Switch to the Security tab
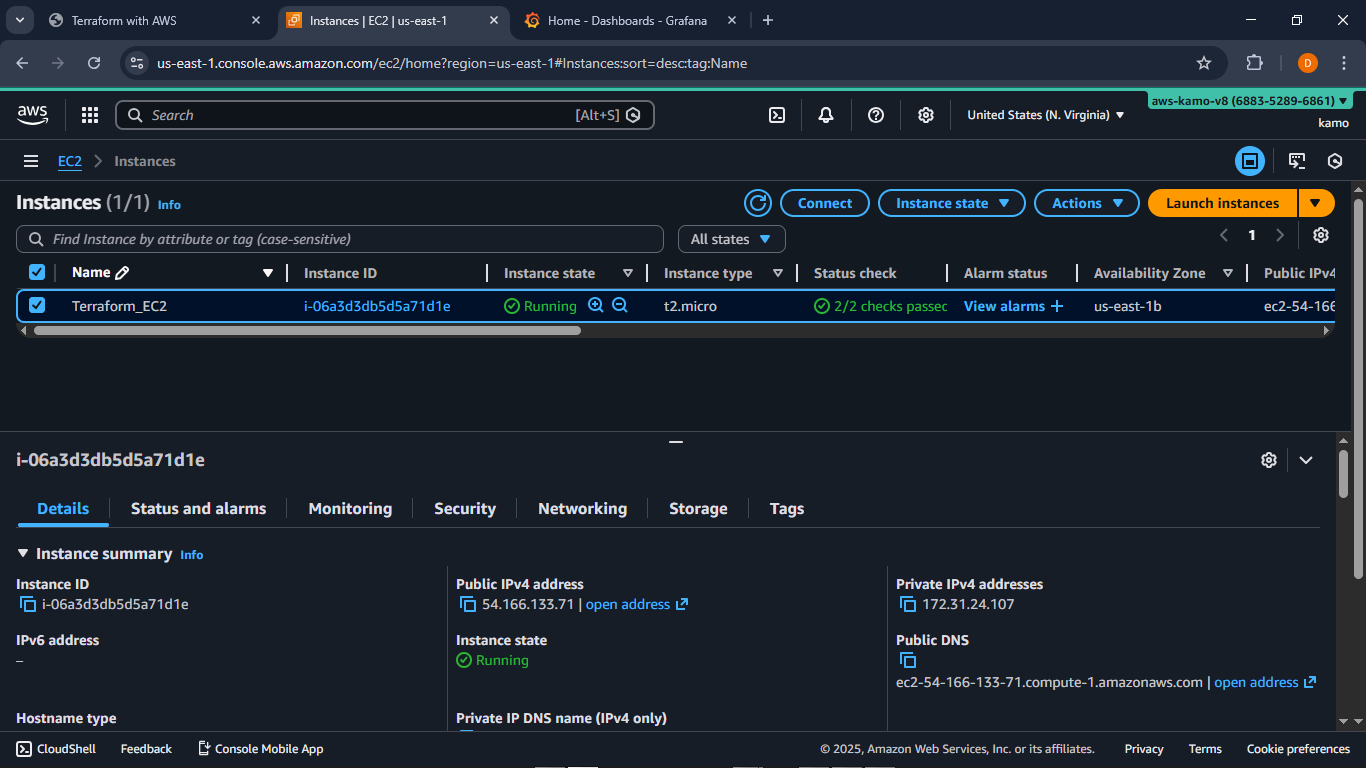Image resolution: width=1366 pixels, height=768 pixels. [464, 509]
